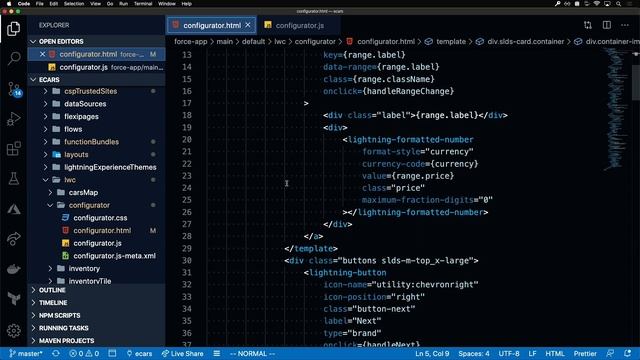Image resolution: width=640 pixels, height=360 pixels.
Task: Change the UTF-8 file encoding
Action: pos(509,353)
